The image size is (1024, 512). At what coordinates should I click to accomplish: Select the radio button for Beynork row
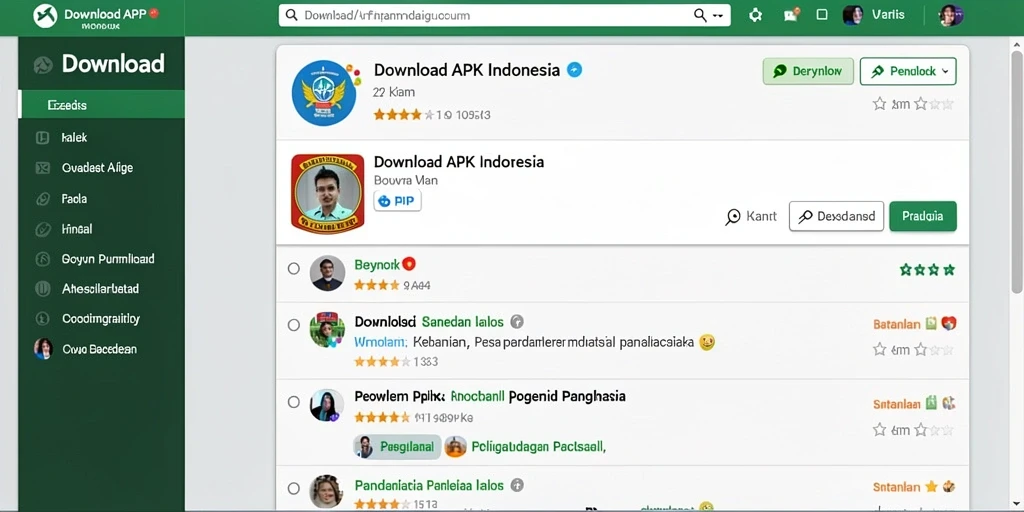[294, 268]
